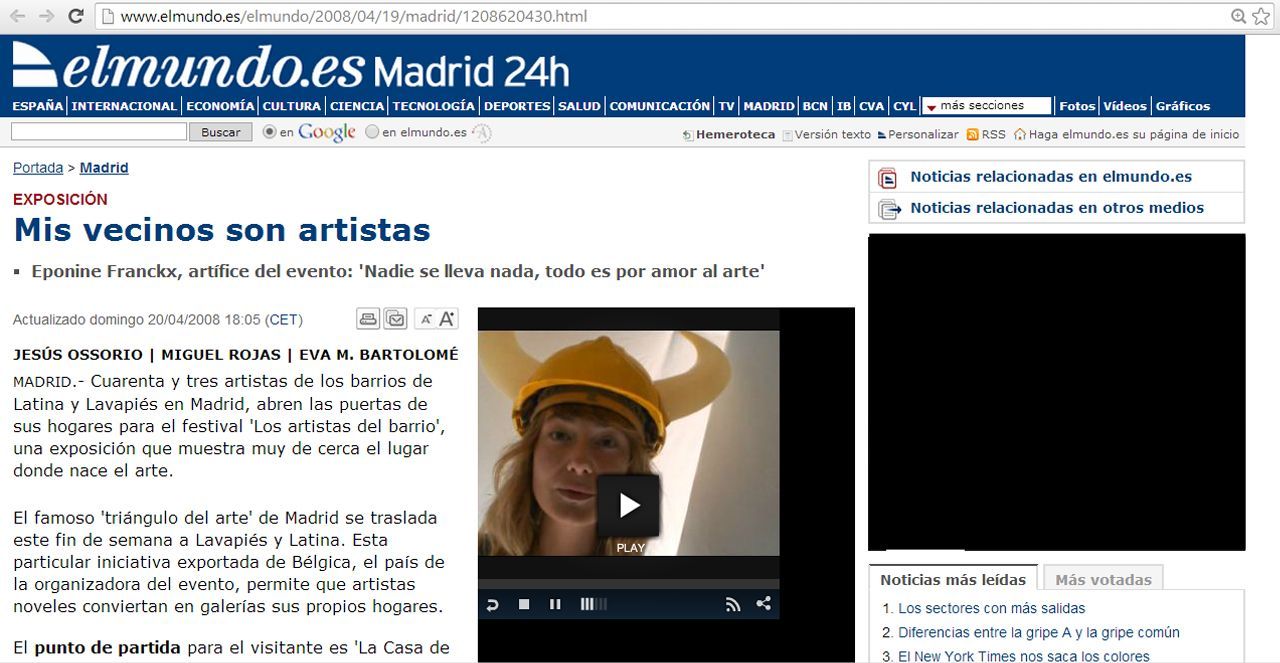Open the Fotos section

coord(1077,106)
